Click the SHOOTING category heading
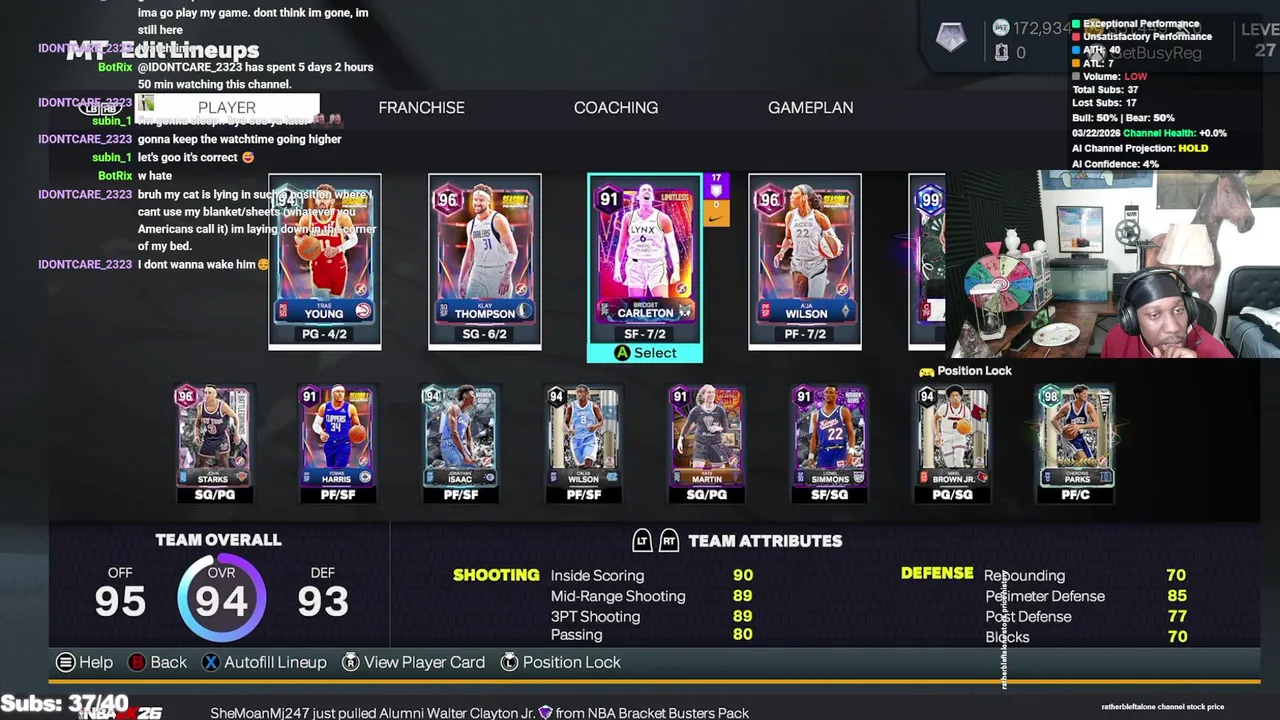 496,575
